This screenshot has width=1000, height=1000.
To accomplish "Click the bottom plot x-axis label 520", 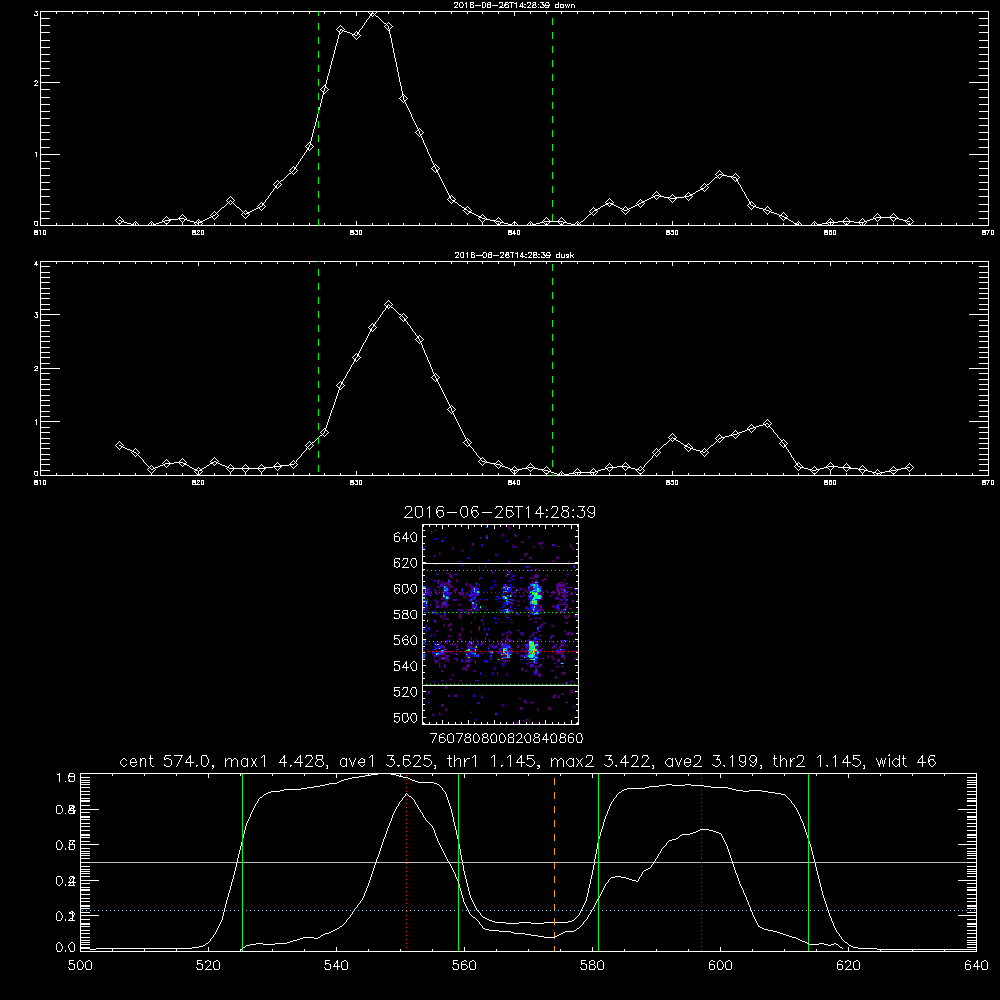I will 208,966.
